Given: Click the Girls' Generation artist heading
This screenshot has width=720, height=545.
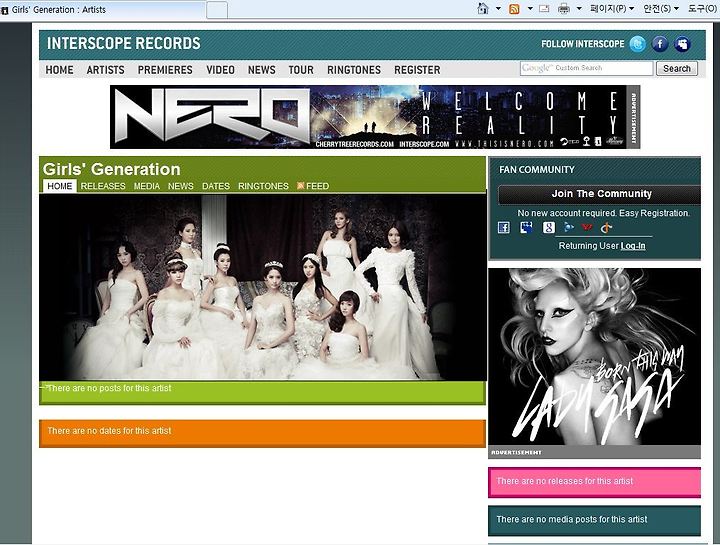Looking at the screenshot, I should point(112,169).
